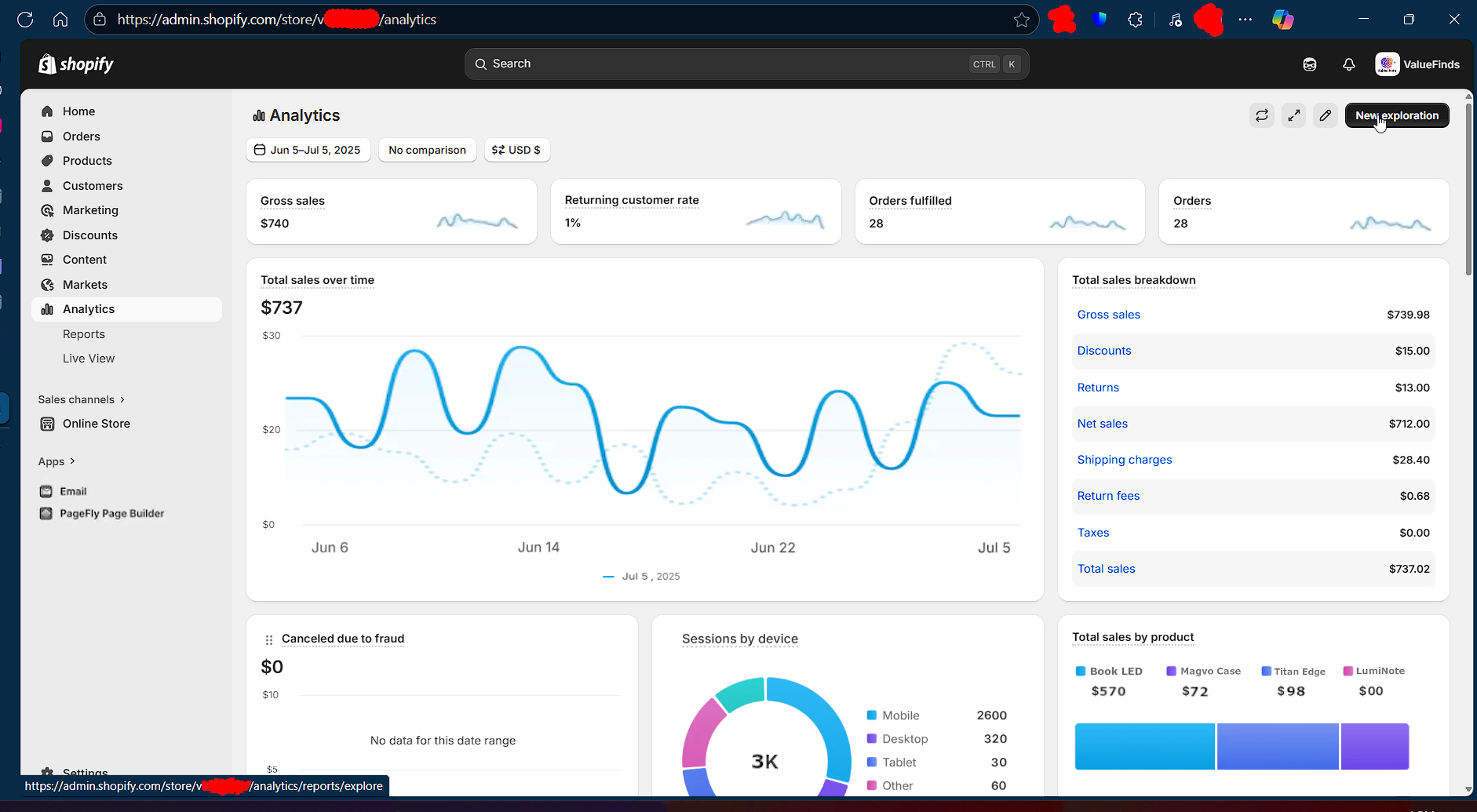Viewport: 1477px width, 812px height.
Task: Click the favorites star icon
Action: point(1021,20)
